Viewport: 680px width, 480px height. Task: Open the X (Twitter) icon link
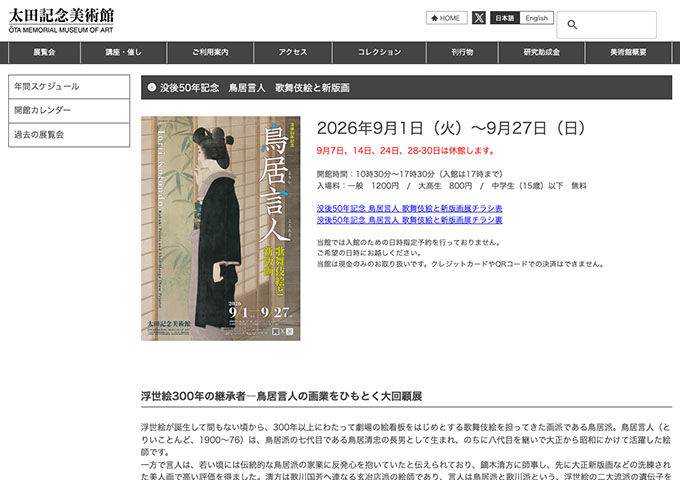tap(479, 18)
